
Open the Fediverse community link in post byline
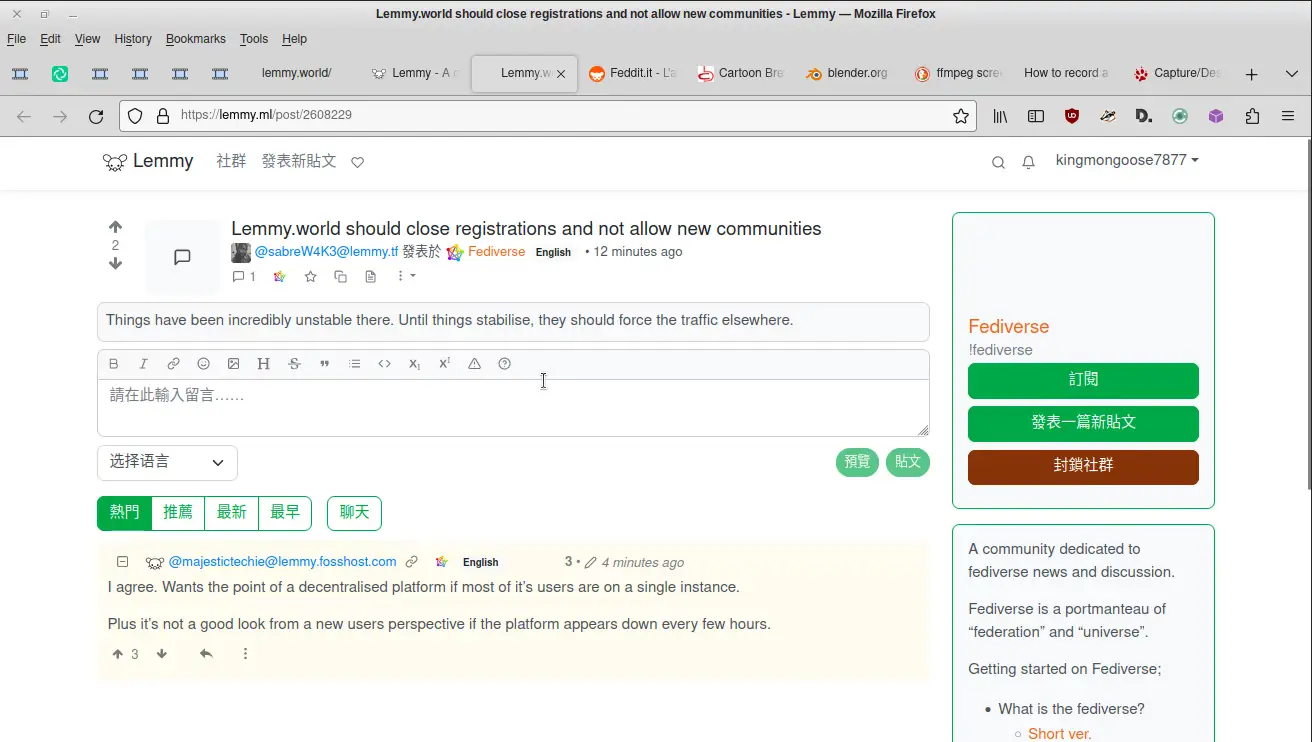coord(496,252)
